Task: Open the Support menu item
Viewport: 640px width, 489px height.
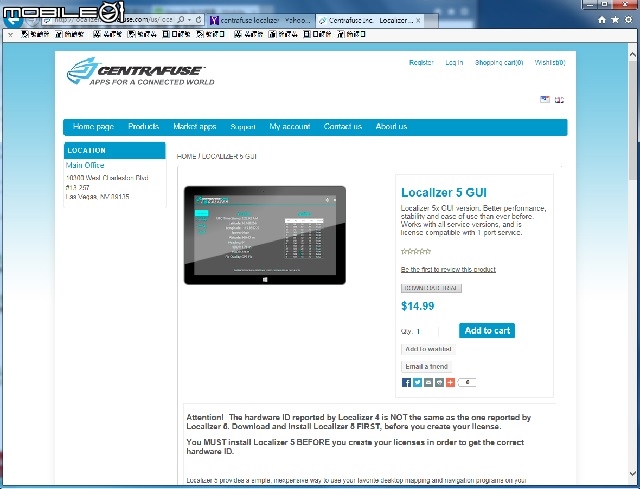Action: pos(243,127)
